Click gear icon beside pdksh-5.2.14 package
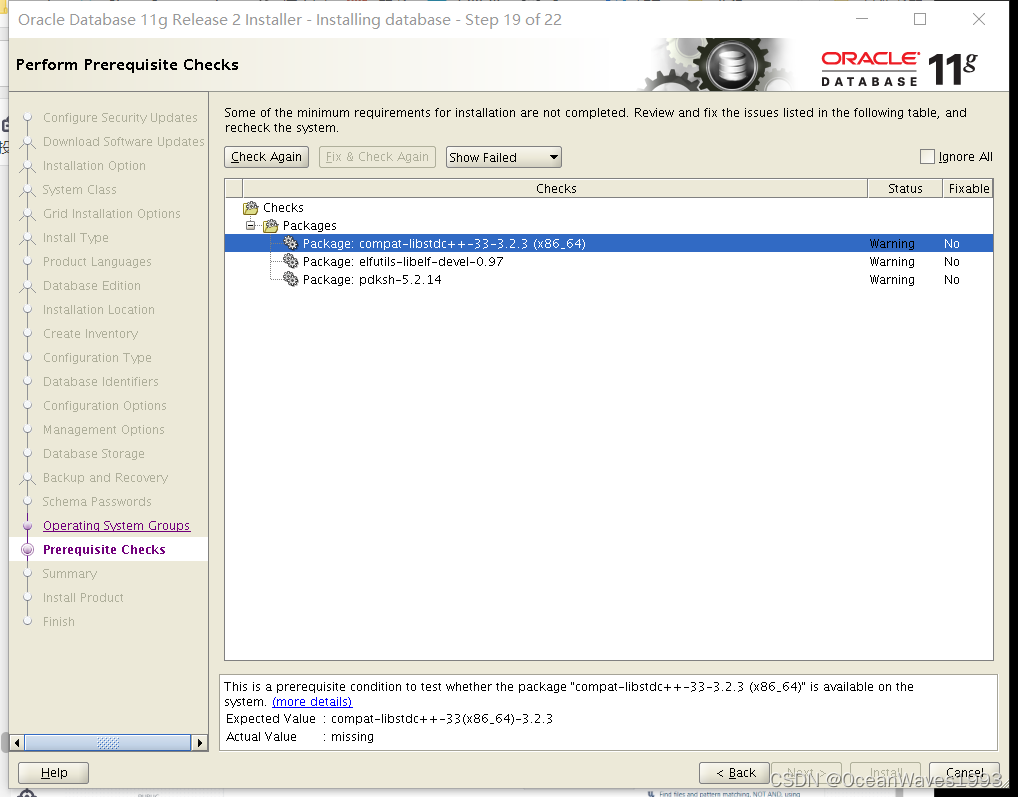The height and width of the screenshot is (797, 1018). click(291, 280)
